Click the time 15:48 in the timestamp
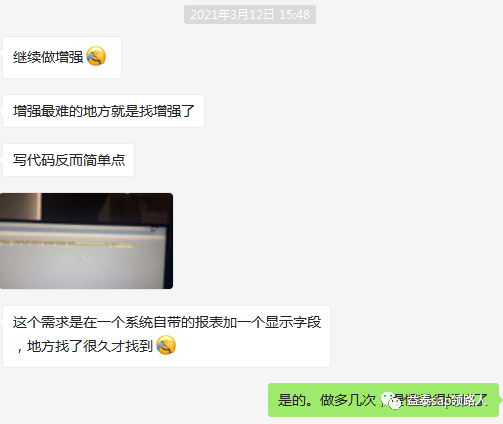 pos(295,15)
